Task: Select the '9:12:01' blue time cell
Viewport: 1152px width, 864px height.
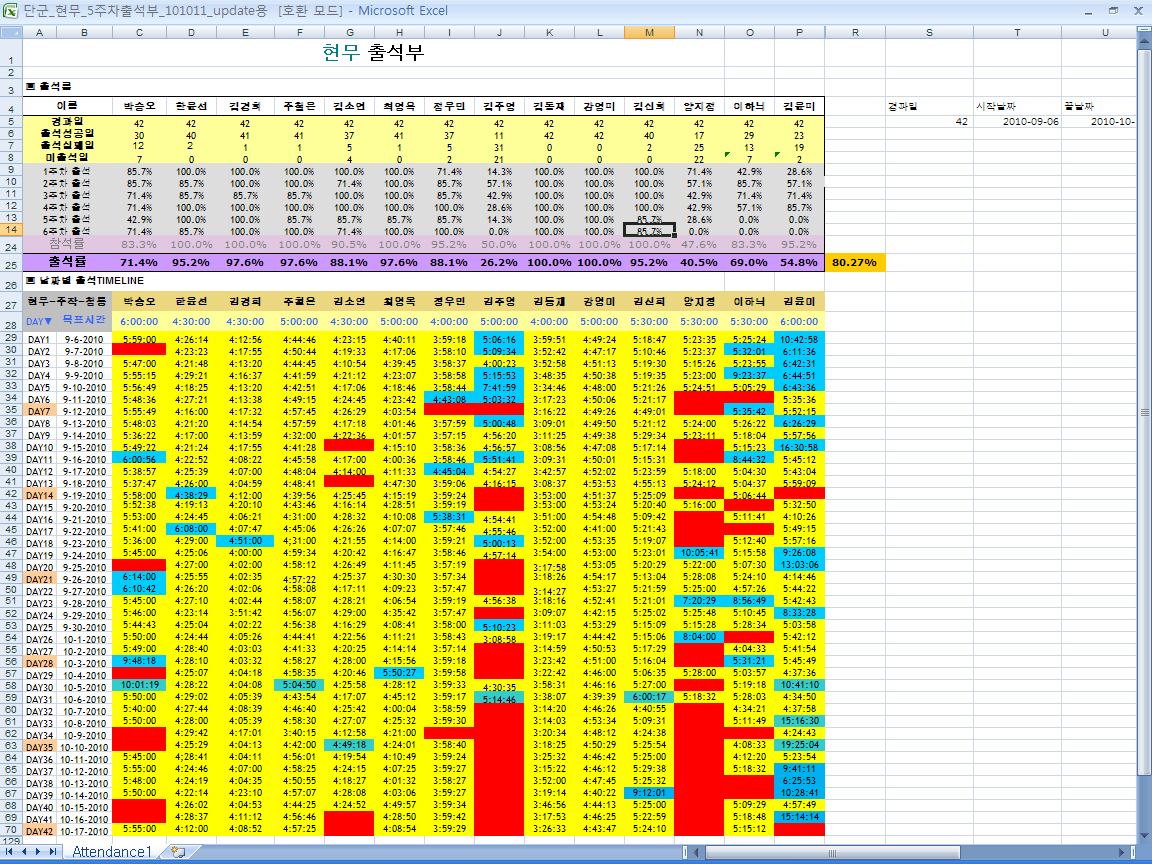Action: click(x=649, y=793)
